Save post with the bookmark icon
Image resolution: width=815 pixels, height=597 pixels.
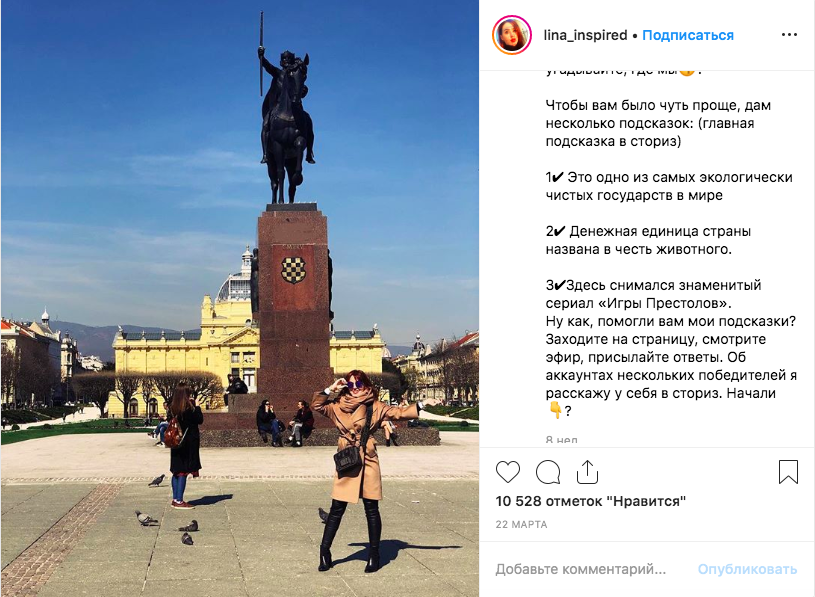tap(788, 472)
